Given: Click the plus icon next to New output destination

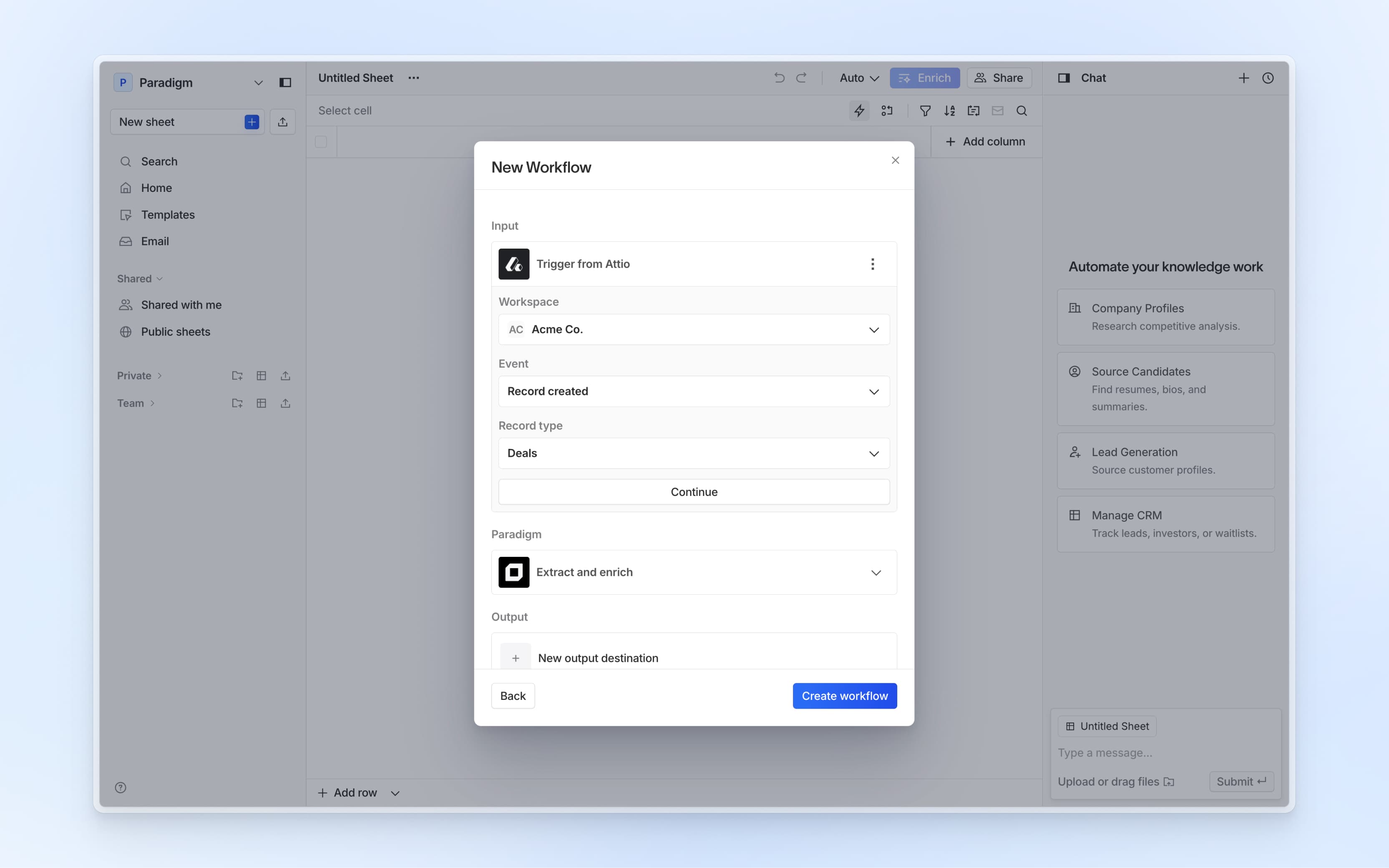Looking at the screenshot, I should [516, 658].
